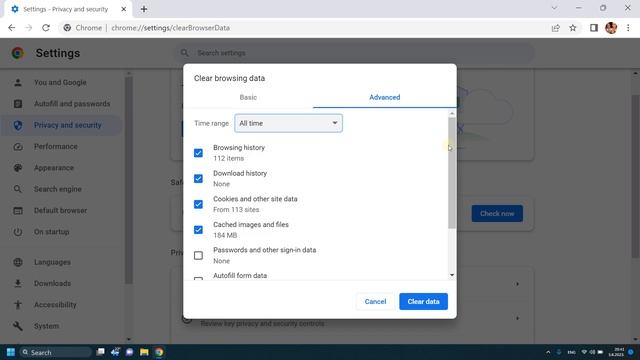Click the Cancel button
This screenshot has width=640, height=360.
pyautogui.click(x=375, y=301)
